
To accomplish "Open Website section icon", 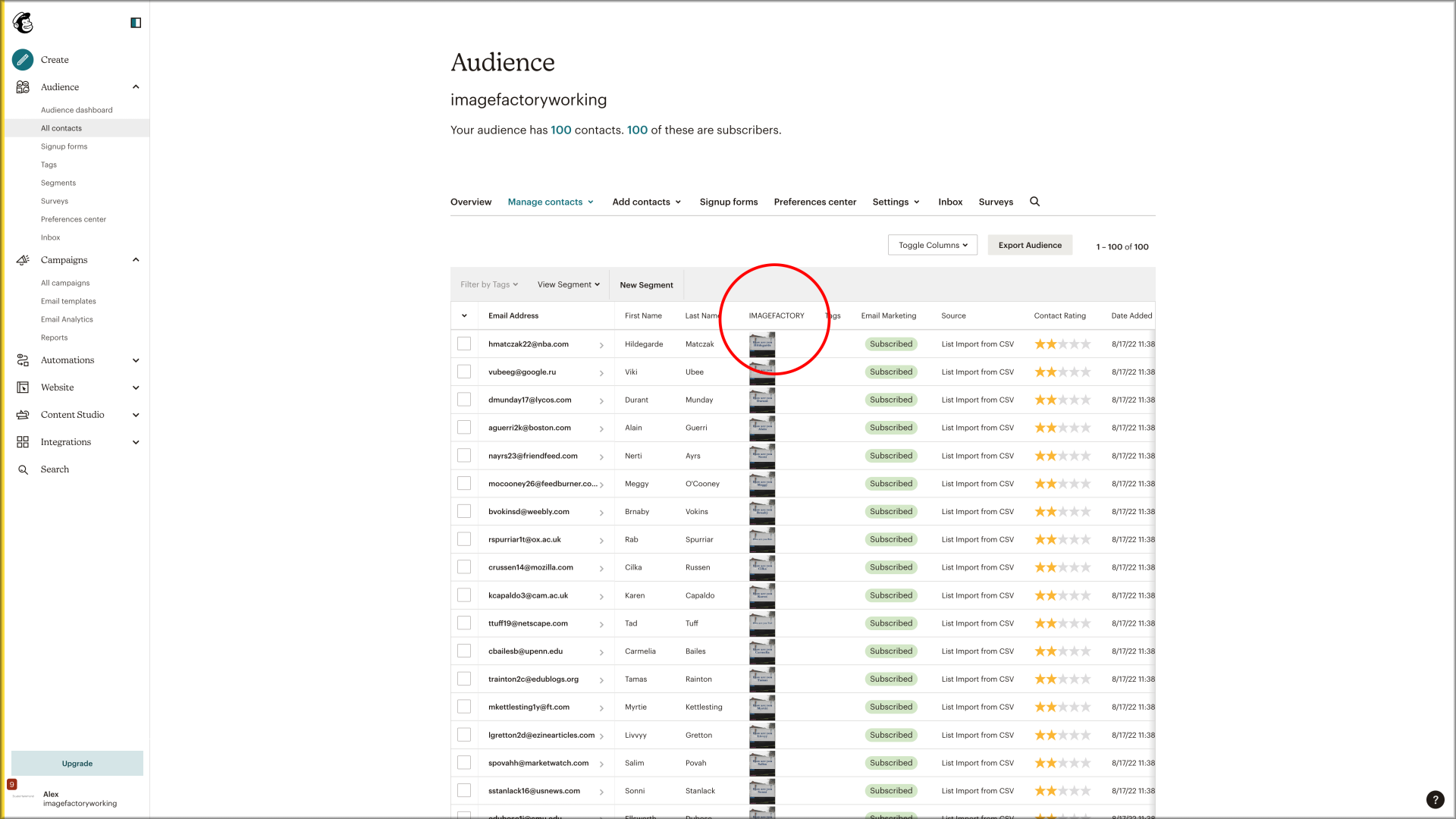I will tap(23, 388).
